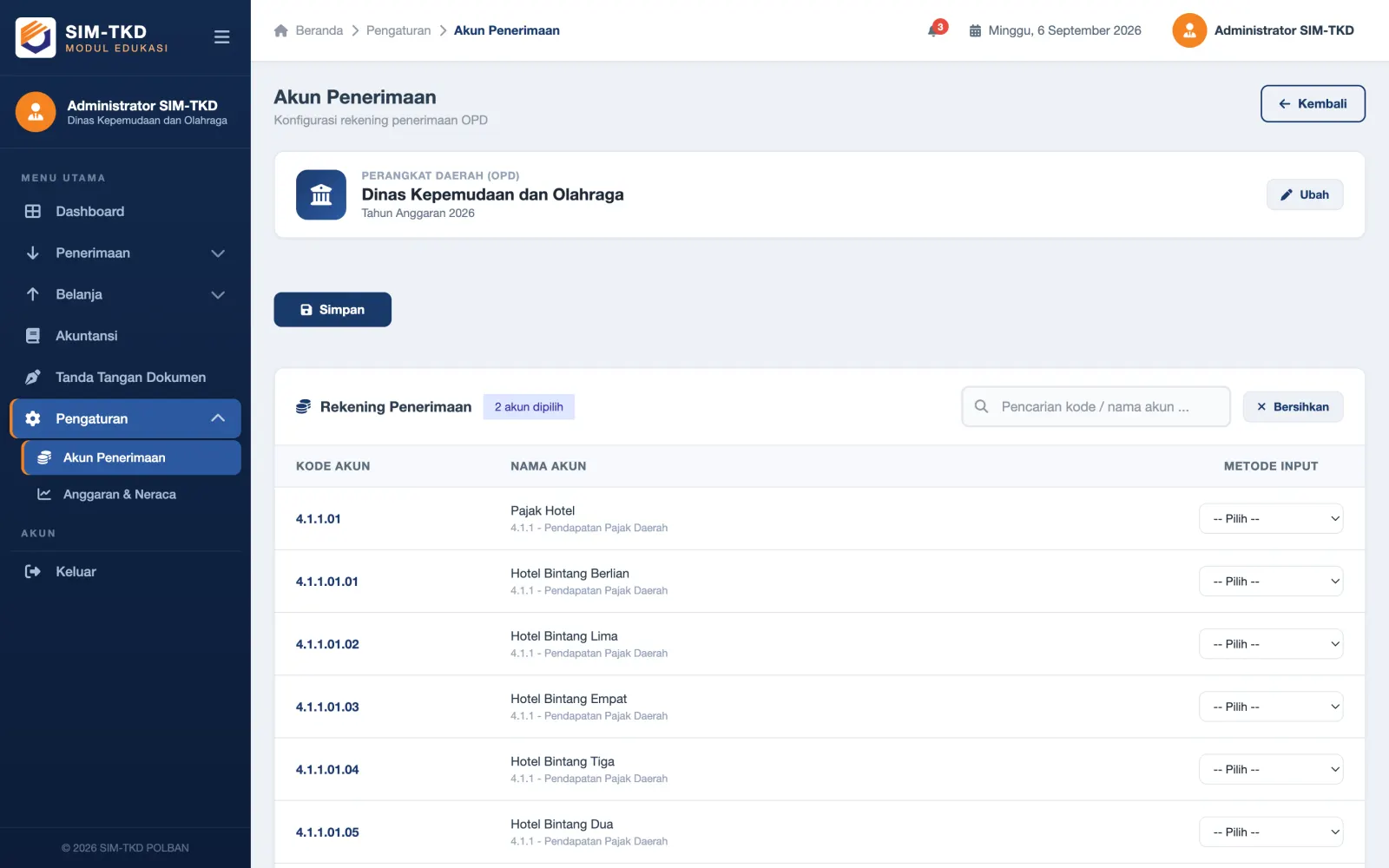Click the calendar icon beside the date
The width and height of the screenshot is (1389, 868).
pyautogui.click(x=975, y=30)
